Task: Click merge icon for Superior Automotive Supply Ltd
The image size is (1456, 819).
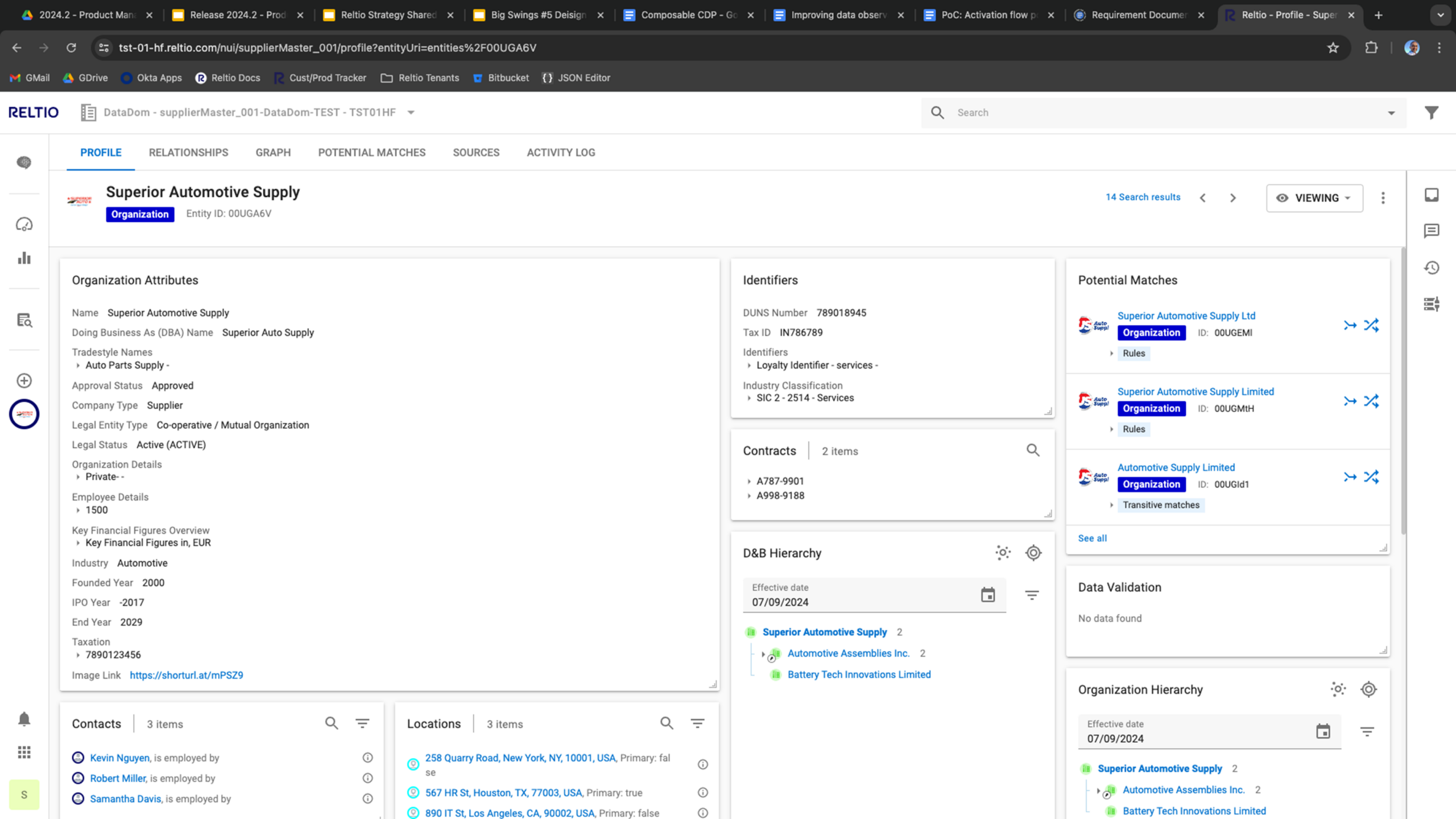Action: click(x=1350, y=325)
